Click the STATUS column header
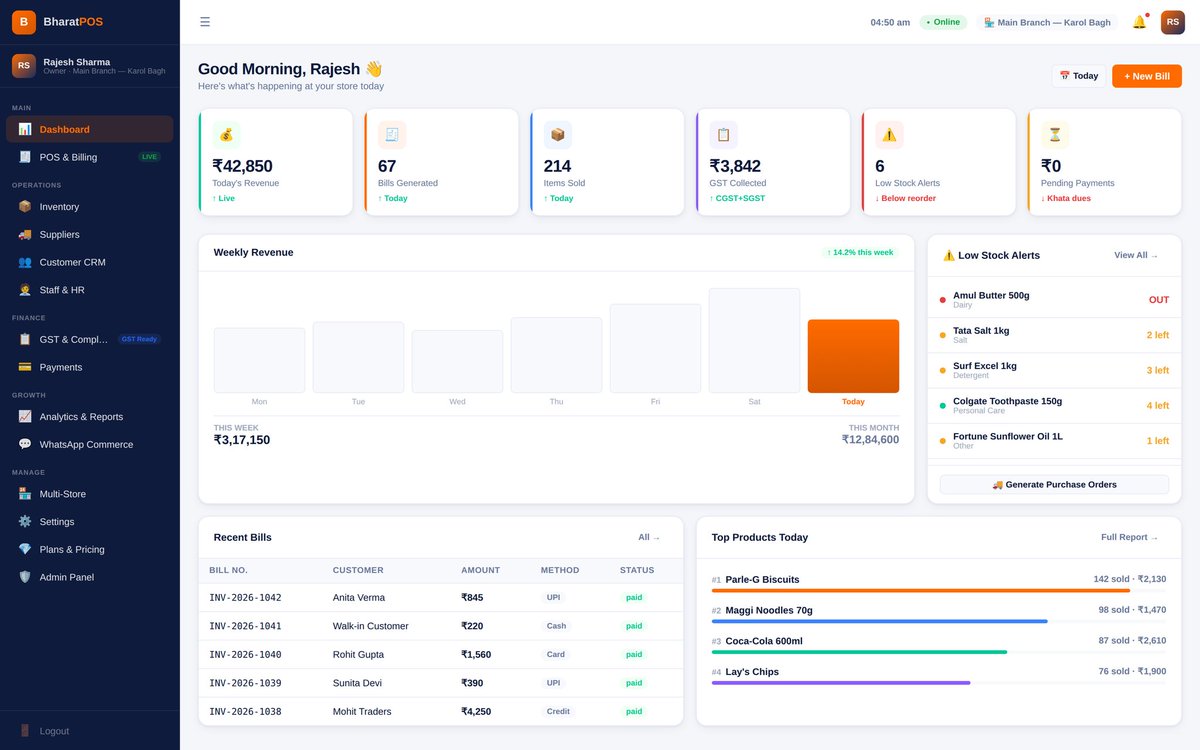The width and height of the screenshot is (1200, 750). (637, 570)
